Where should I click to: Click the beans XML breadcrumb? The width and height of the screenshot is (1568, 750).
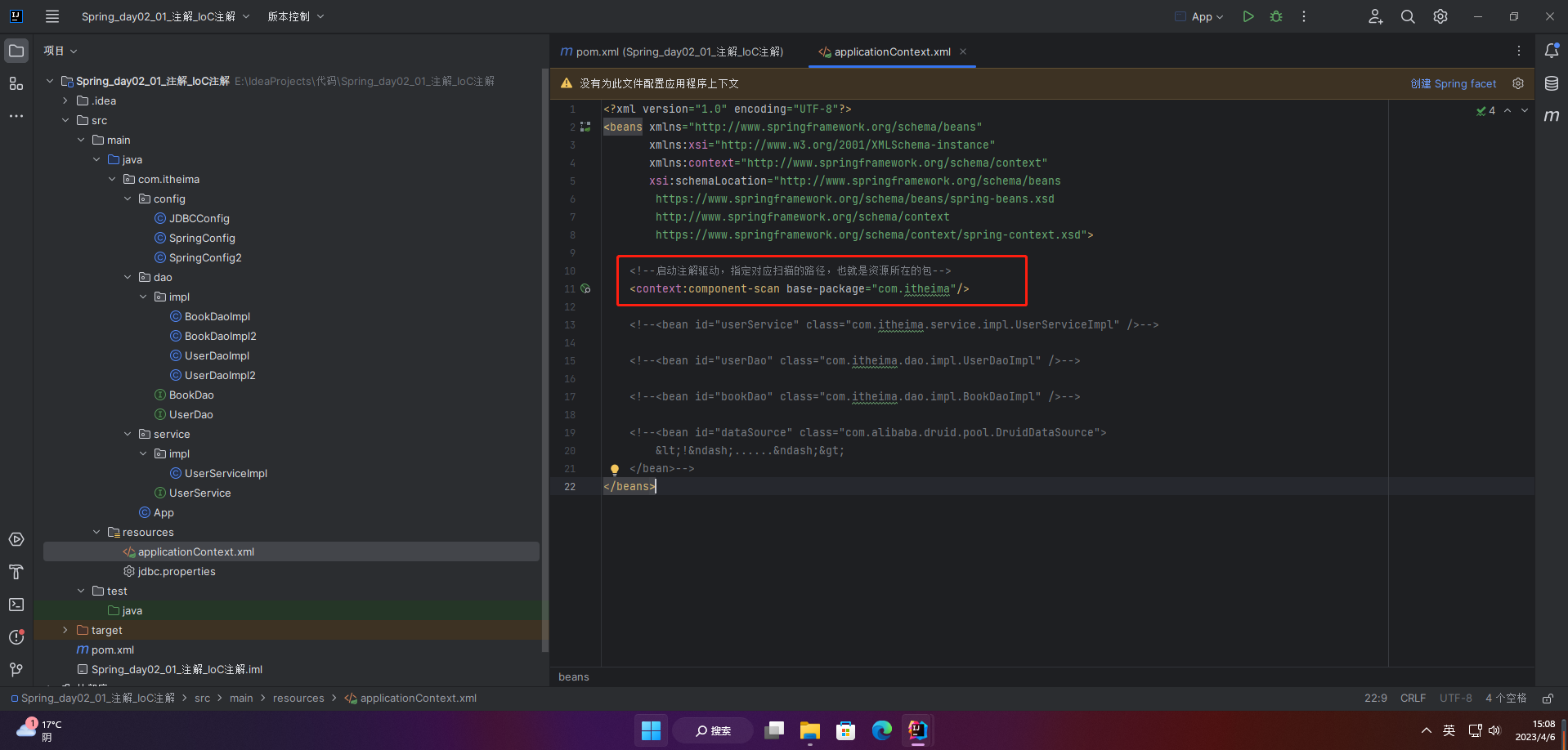coord(574,676)
